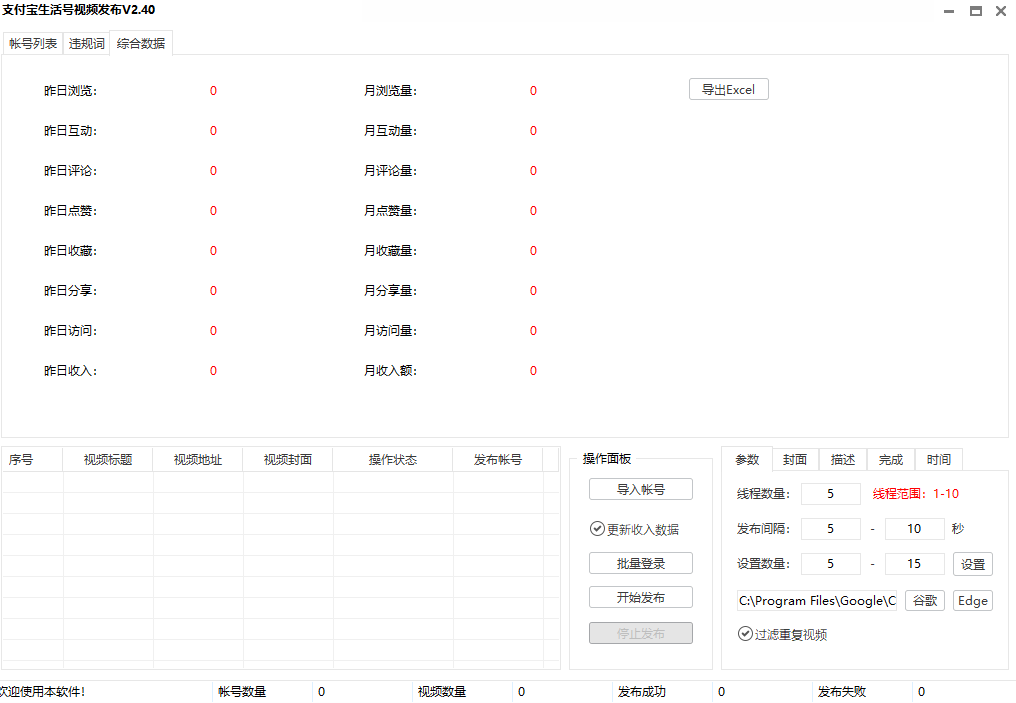Start publishing with 开始发布 button

pyautogui.click(x=640, y=598)
